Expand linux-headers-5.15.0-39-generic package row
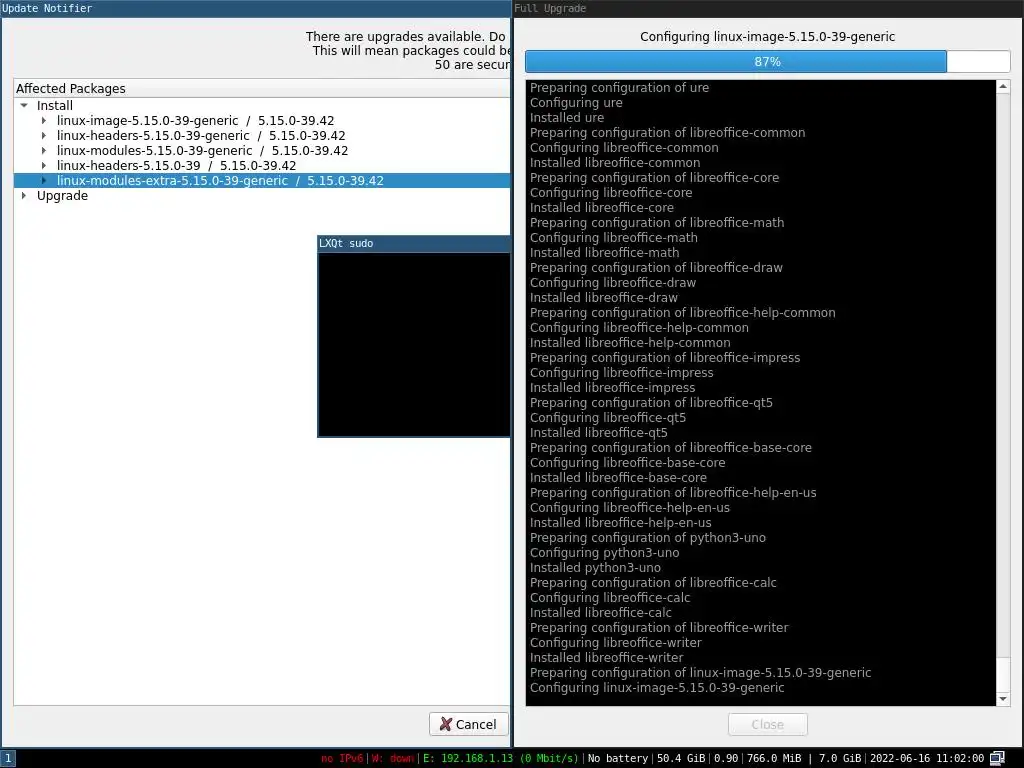Screen dimensions: 1024x768 [x=44, y=135]
